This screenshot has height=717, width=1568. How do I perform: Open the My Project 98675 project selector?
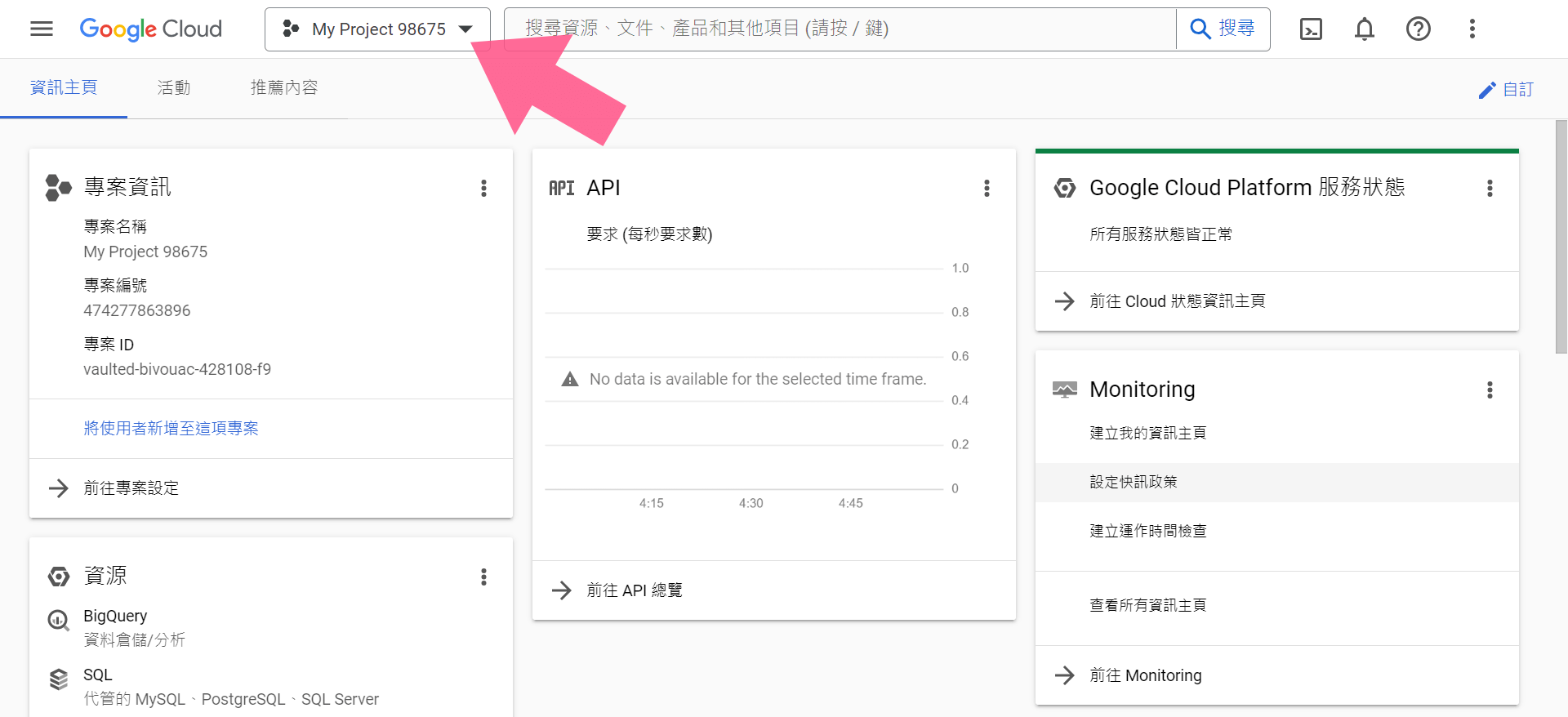click(x=377, y=29)
